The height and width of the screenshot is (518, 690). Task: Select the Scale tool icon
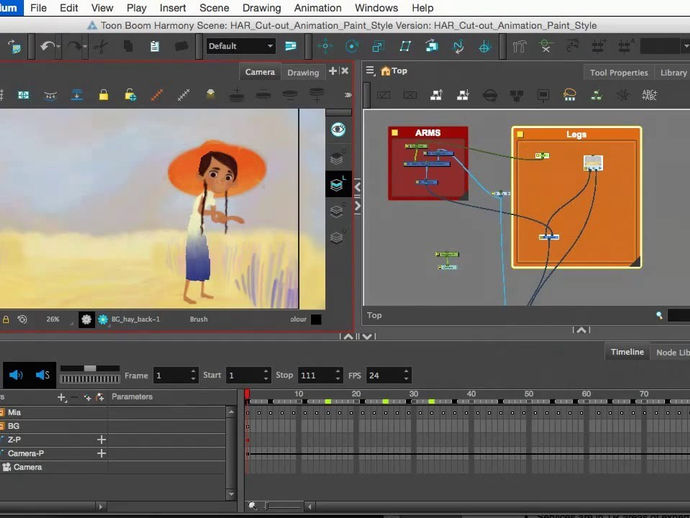point(378,46)
